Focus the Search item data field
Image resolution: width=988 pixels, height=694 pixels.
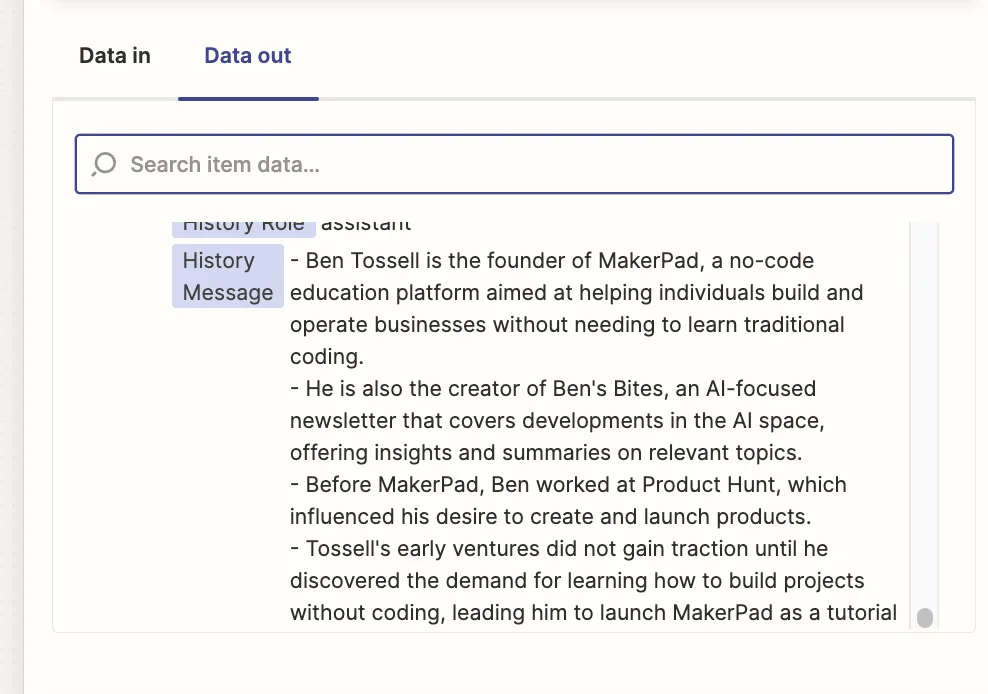514,164
